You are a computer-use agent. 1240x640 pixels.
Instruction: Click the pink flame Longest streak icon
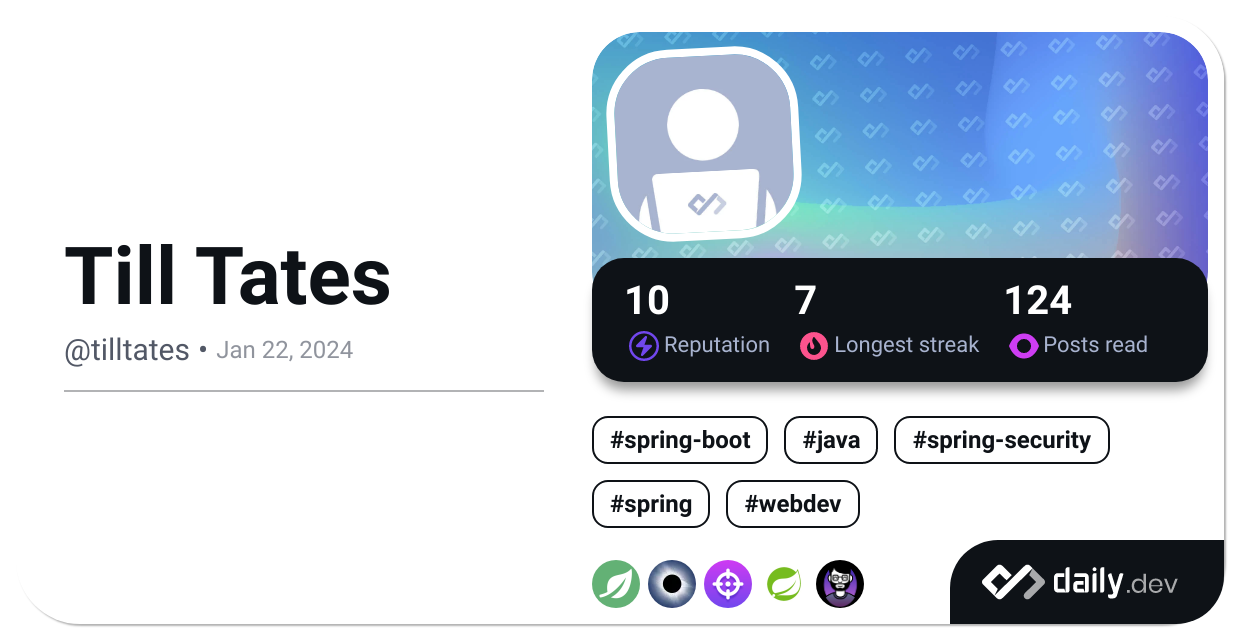[814, 346]
